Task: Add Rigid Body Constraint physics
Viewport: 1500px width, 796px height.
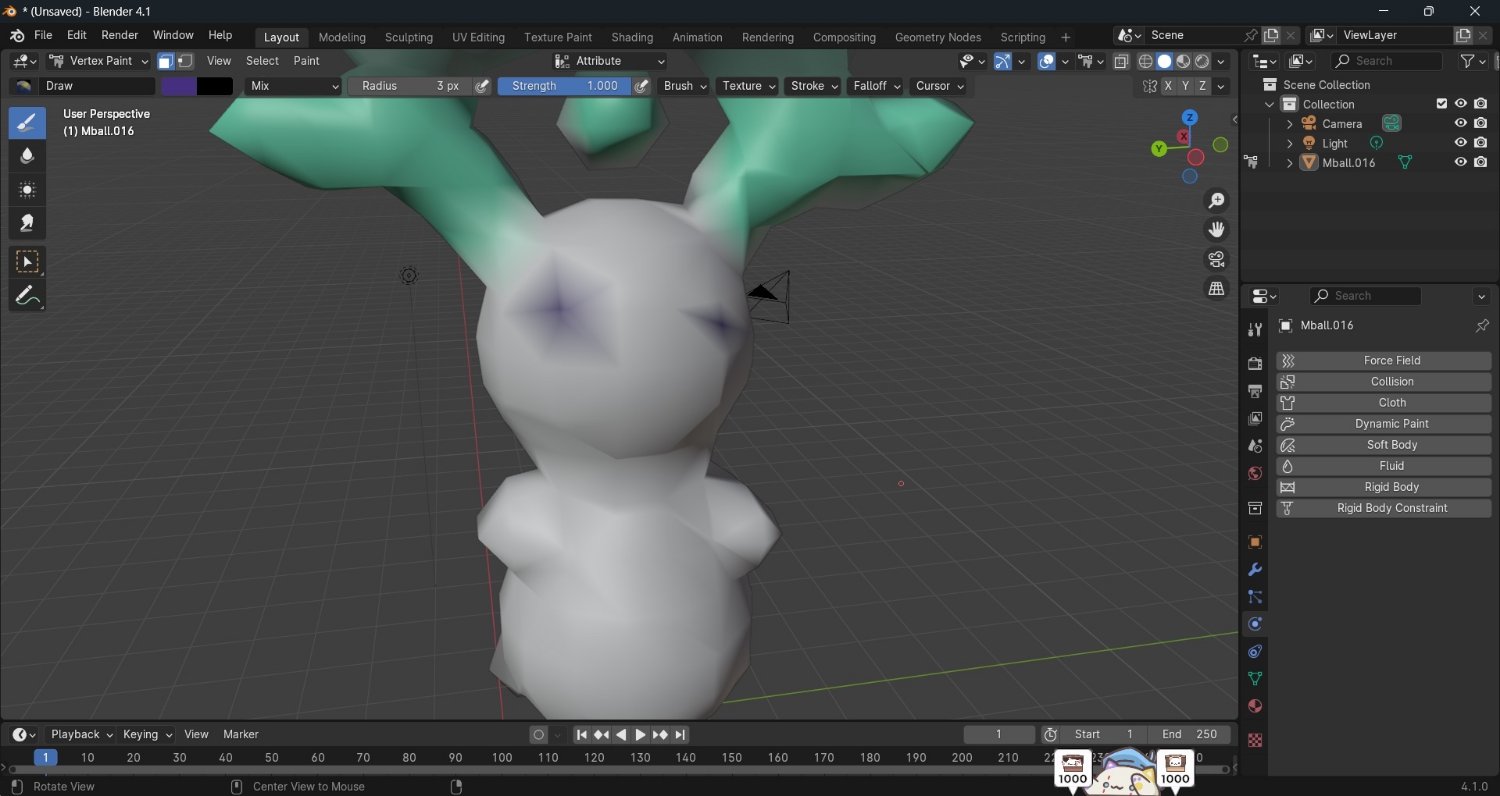Action: point(1384,508)
